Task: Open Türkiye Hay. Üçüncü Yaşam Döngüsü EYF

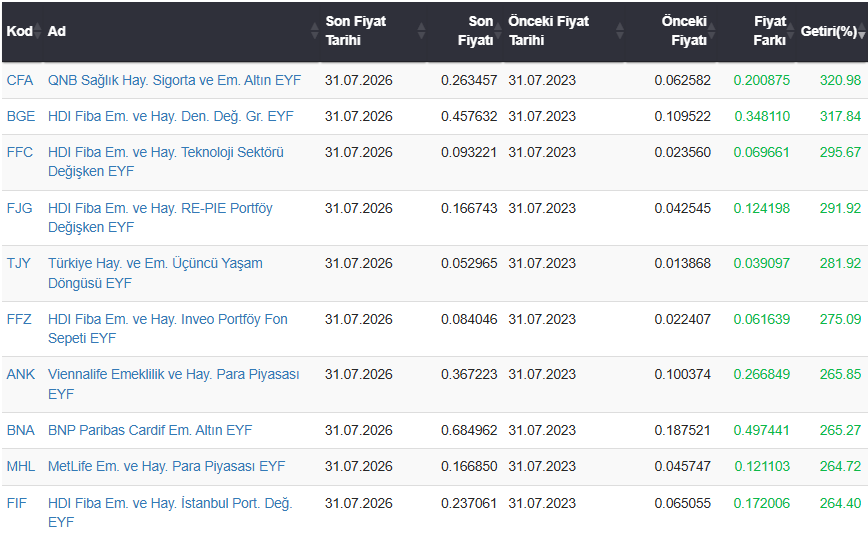Action: point(155,273)
